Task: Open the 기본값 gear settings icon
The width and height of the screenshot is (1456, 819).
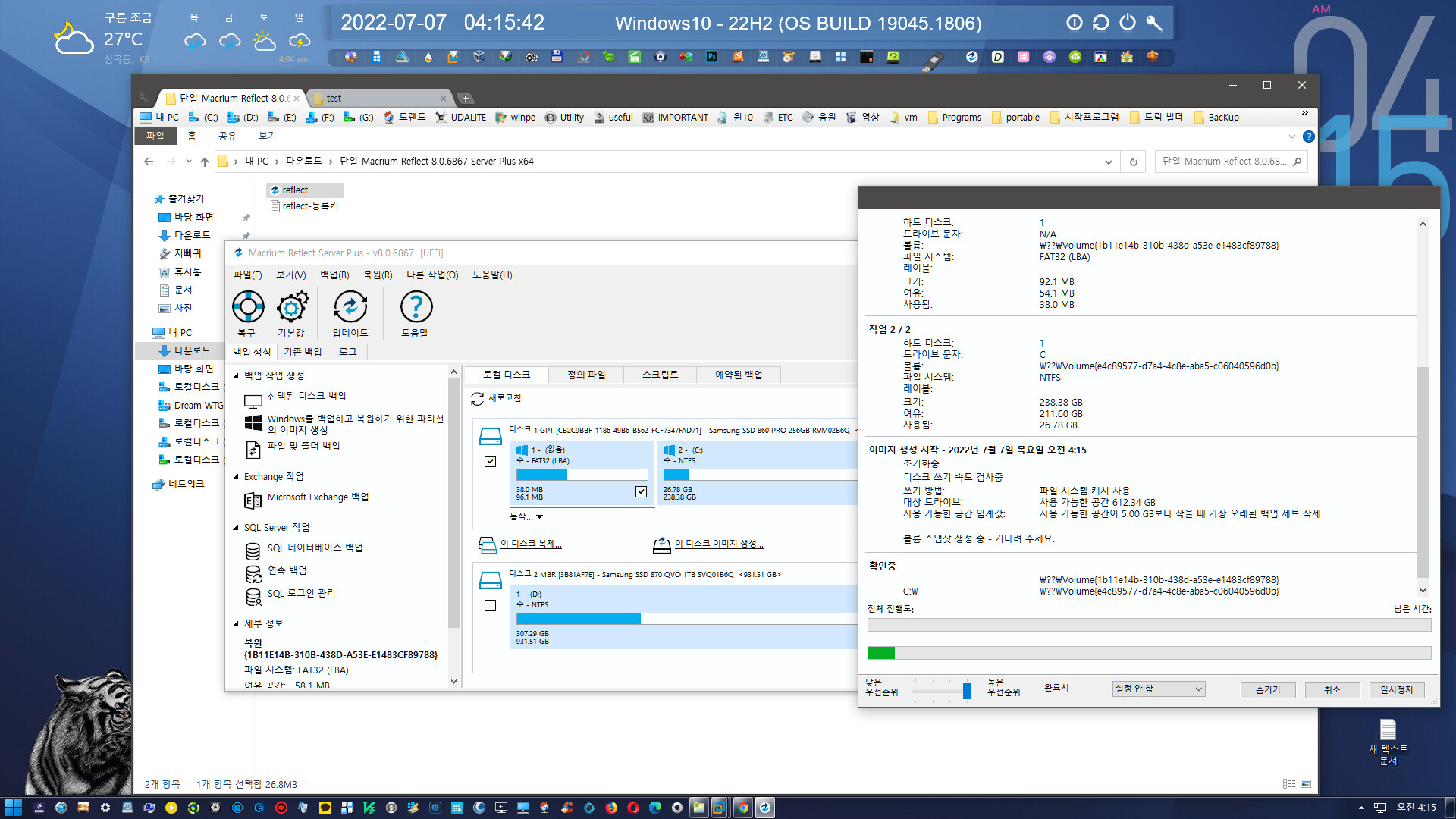Action: point(292,307)
